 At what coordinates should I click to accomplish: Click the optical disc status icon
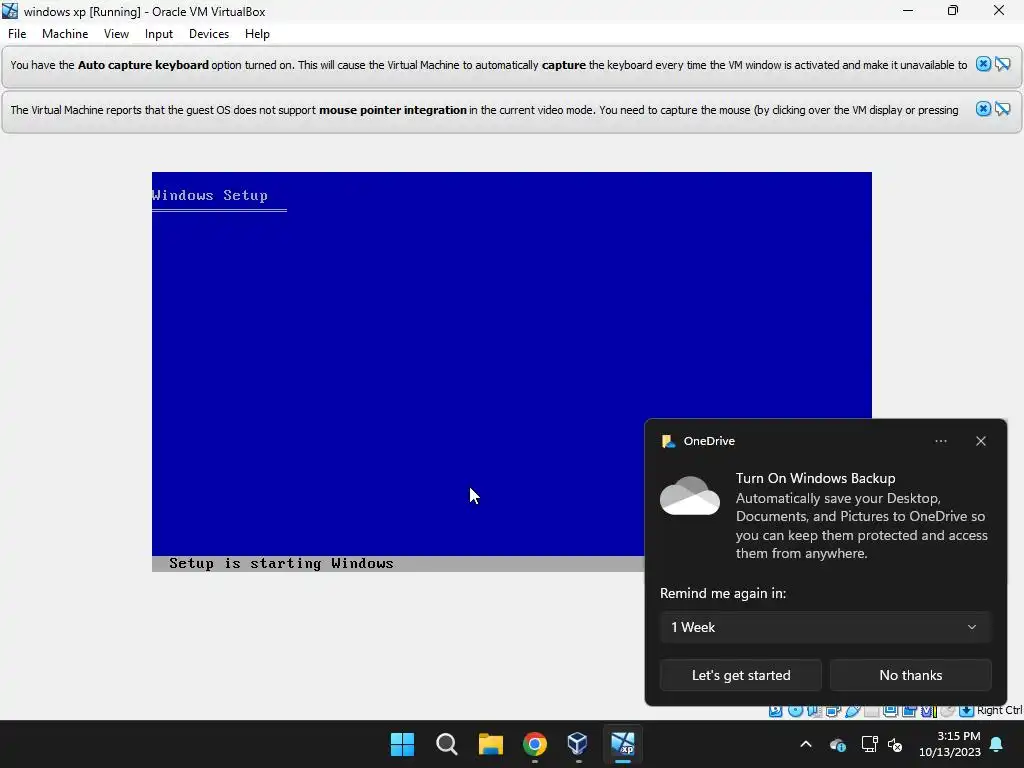point(795,711)
